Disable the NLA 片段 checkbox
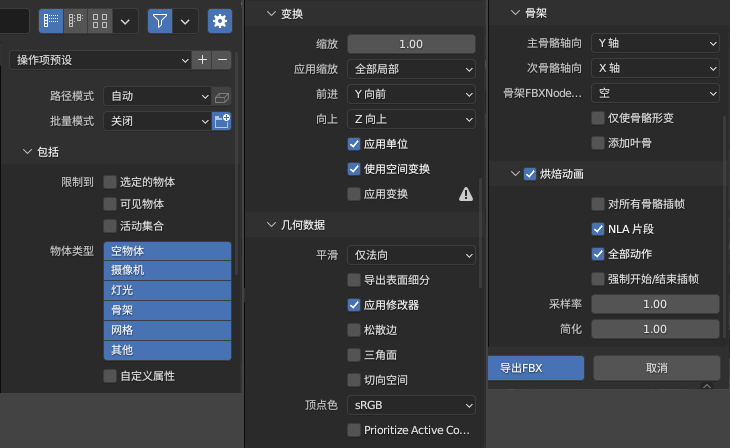This screenshot has width=730, height=448. pos(598,229)
